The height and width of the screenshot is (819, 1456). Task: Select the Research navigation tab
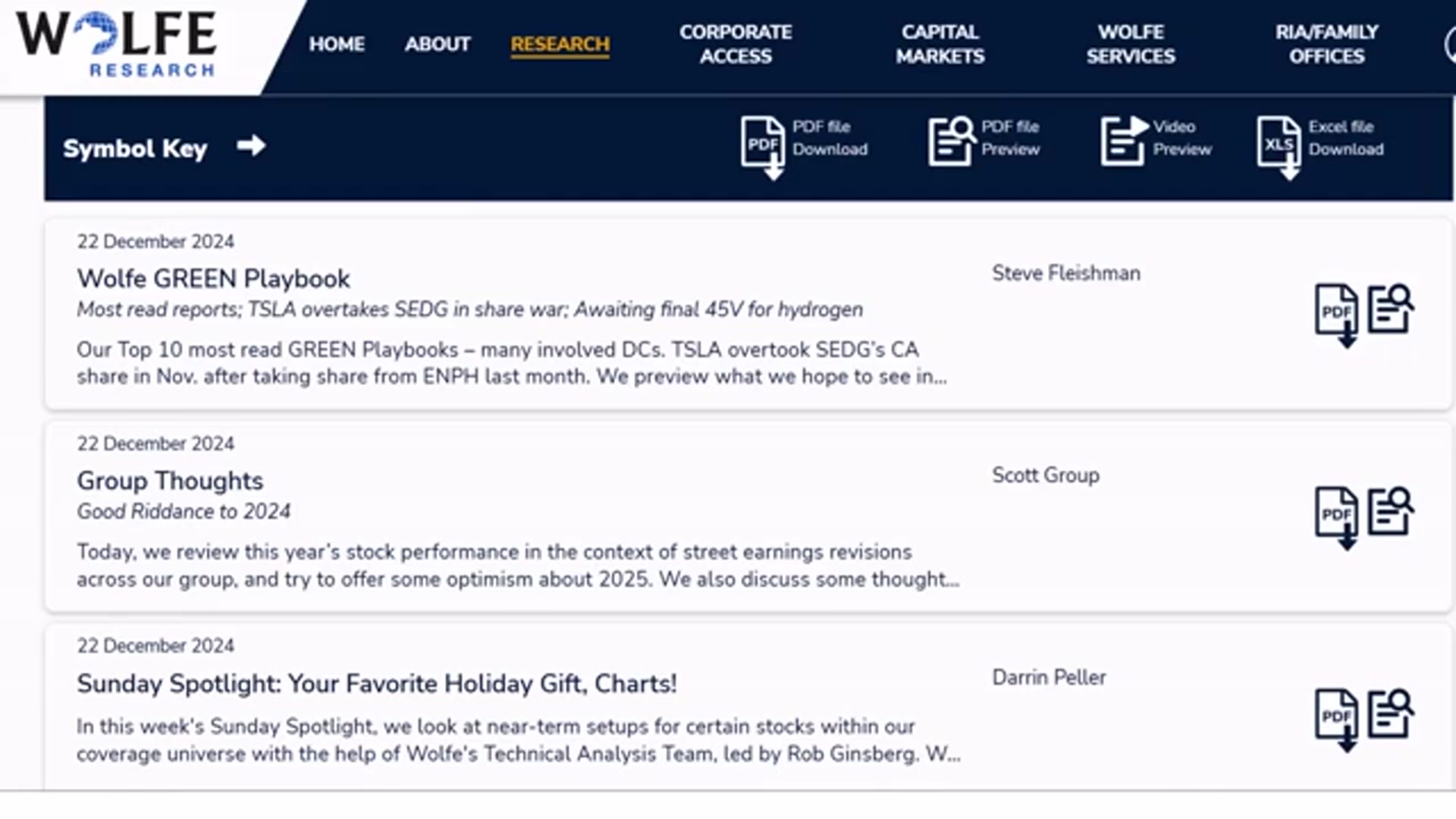click(560, 45)
